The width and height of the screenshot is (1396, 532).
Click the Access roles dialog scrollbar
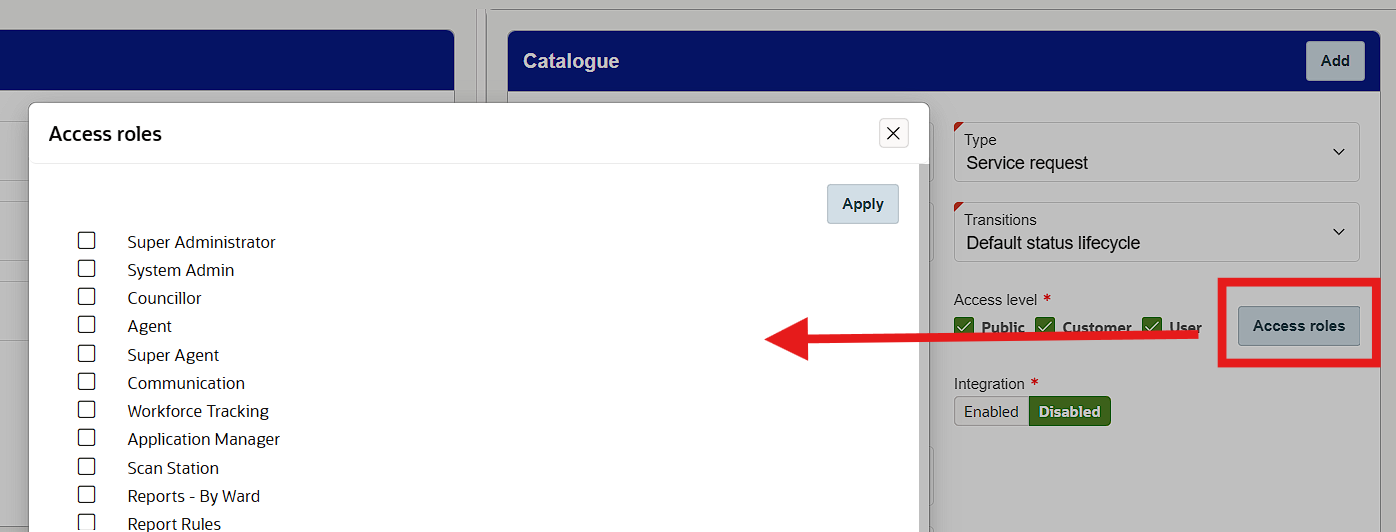pos(924,348)
